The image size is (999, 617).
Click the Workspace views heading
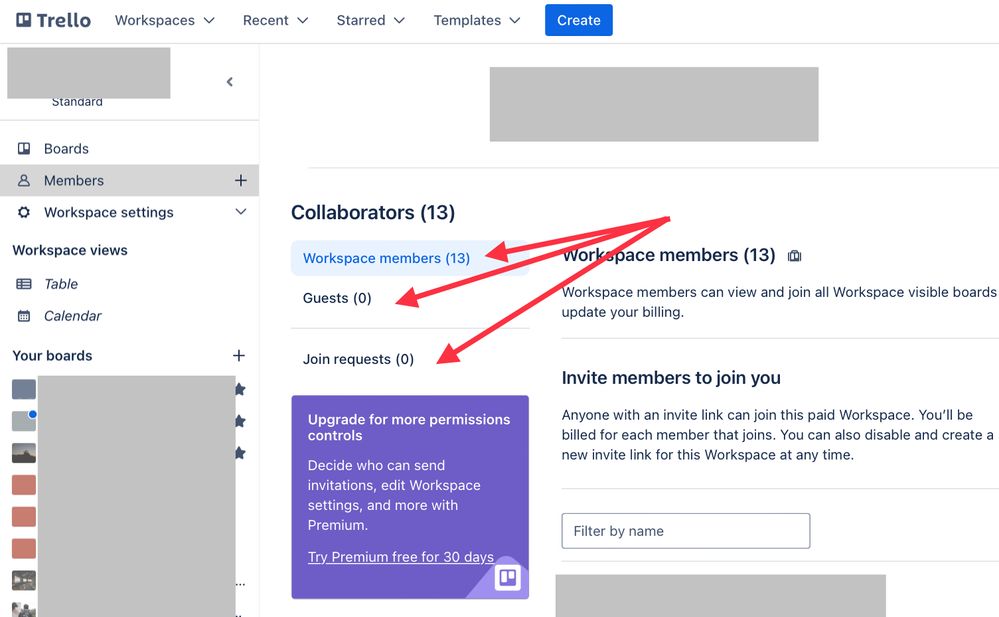click(70, 250)
